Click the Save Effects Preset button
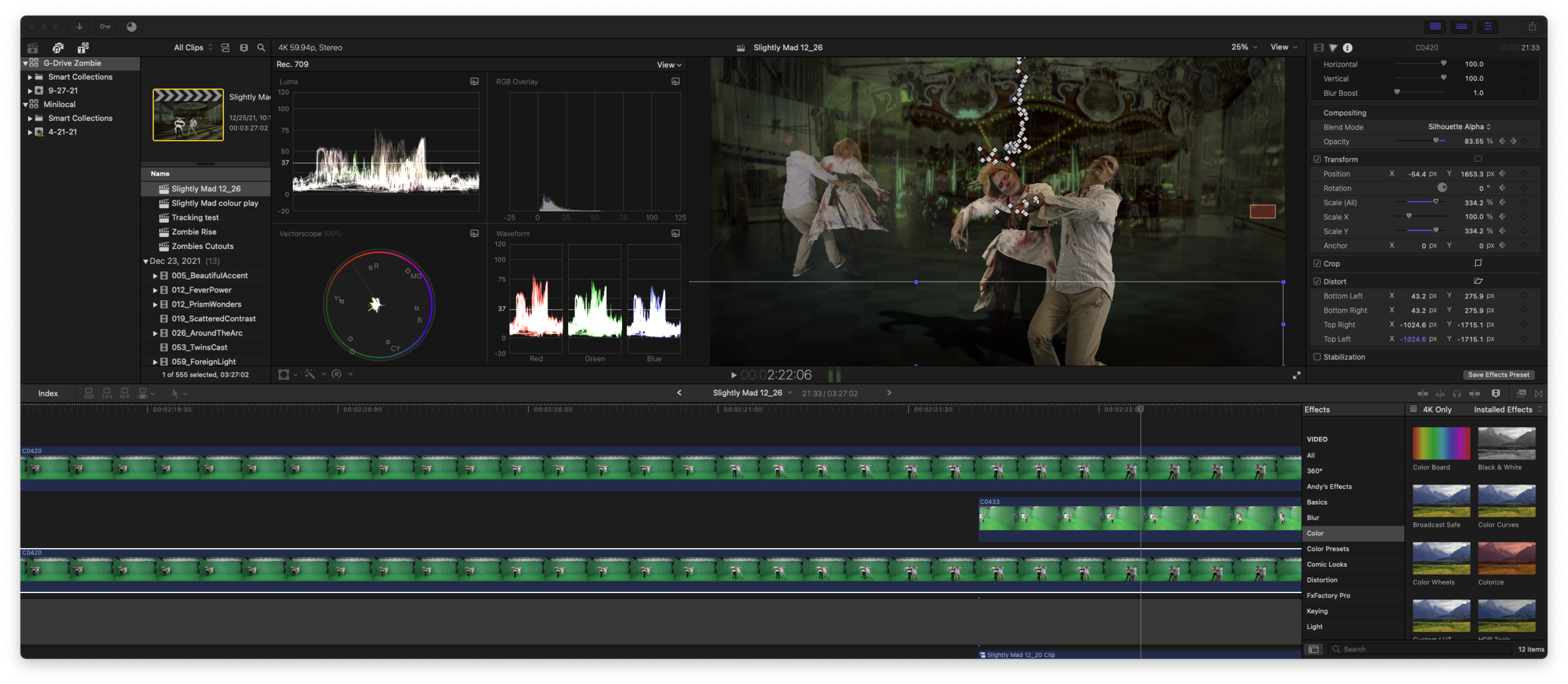Screen dimensions: 1568x684 [x=1498, y=375]
